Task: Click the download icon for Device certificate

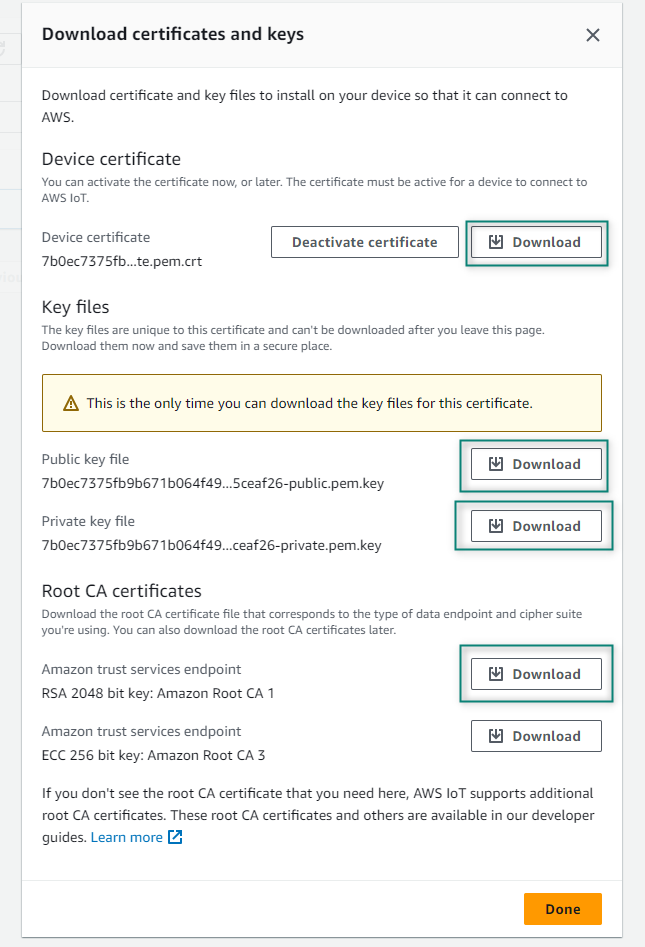Action: [x=495, y=242]
